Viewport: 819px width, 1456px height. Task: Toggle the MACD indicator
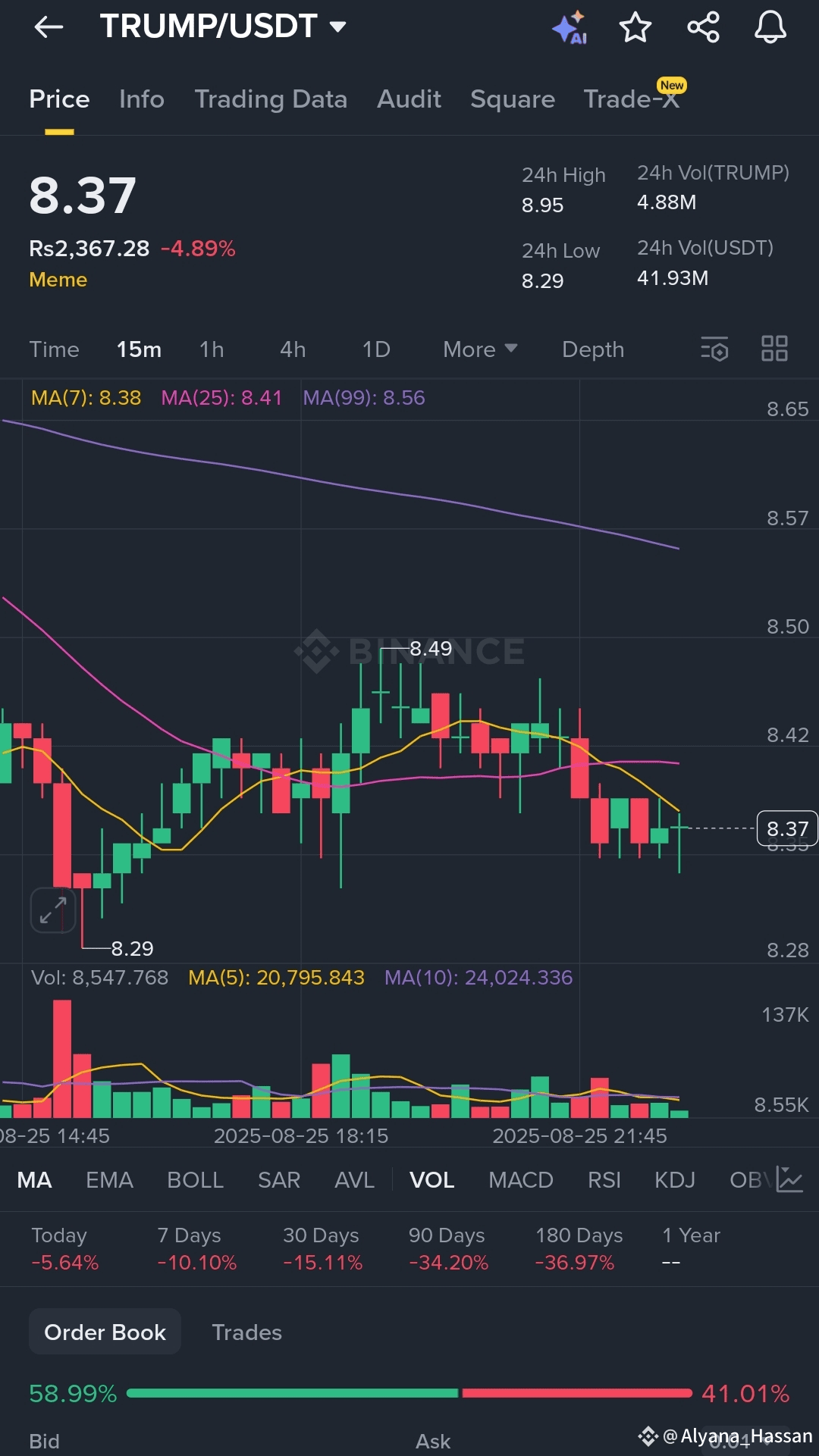521,1180
